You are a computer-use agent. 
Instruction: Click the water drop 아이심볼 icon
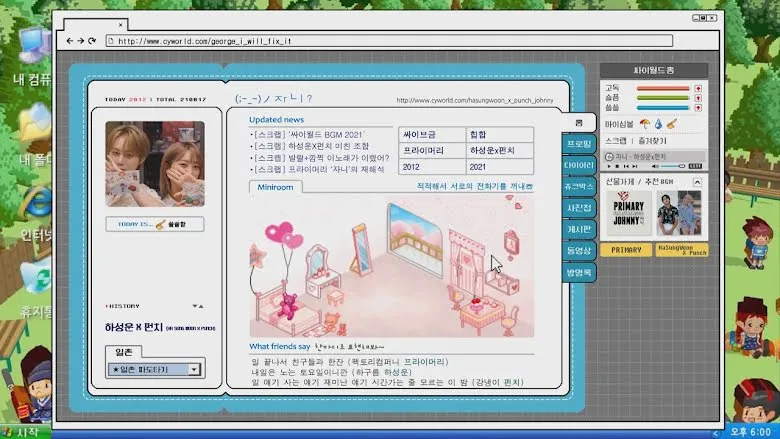pyautogui.click(x=659, y=124)
